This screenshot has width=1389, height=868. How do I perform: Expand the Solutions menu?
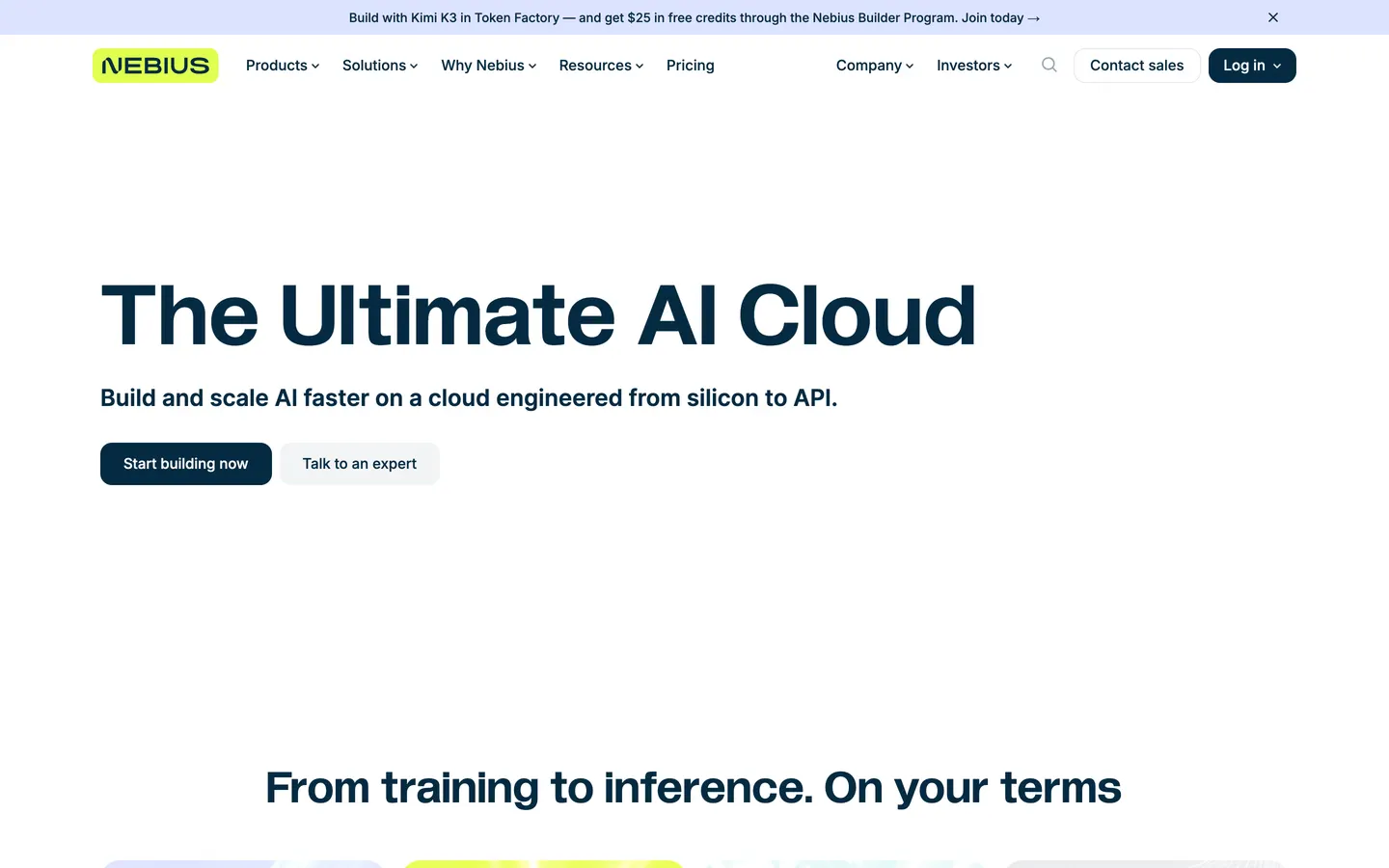coord(380,66)
